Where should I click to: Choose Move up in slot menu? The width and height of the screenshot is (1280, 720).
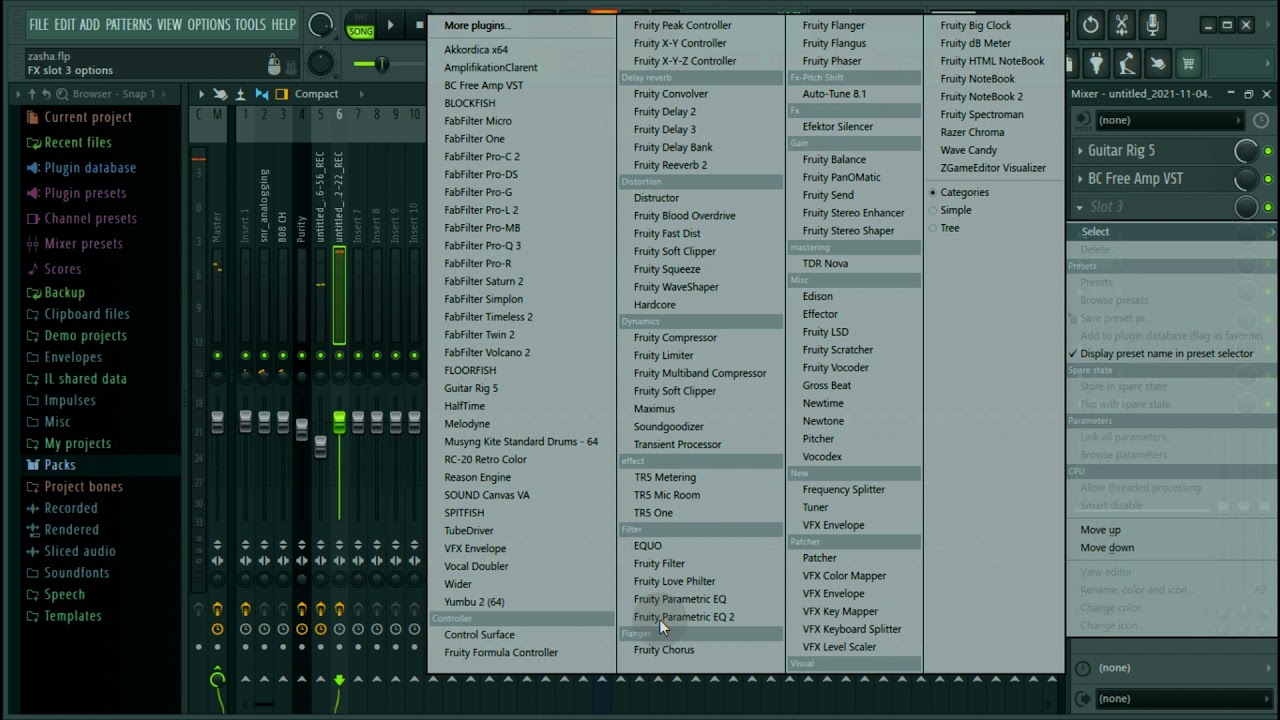pyautogui.click(x=1100, y=530)
